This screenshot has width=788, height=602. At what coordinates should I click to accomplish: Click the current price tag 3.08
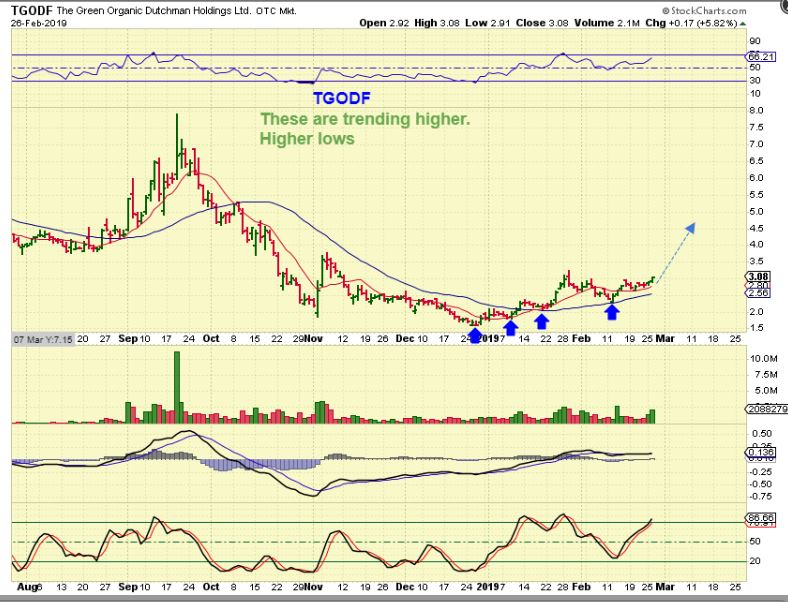(x=758, y=276)
